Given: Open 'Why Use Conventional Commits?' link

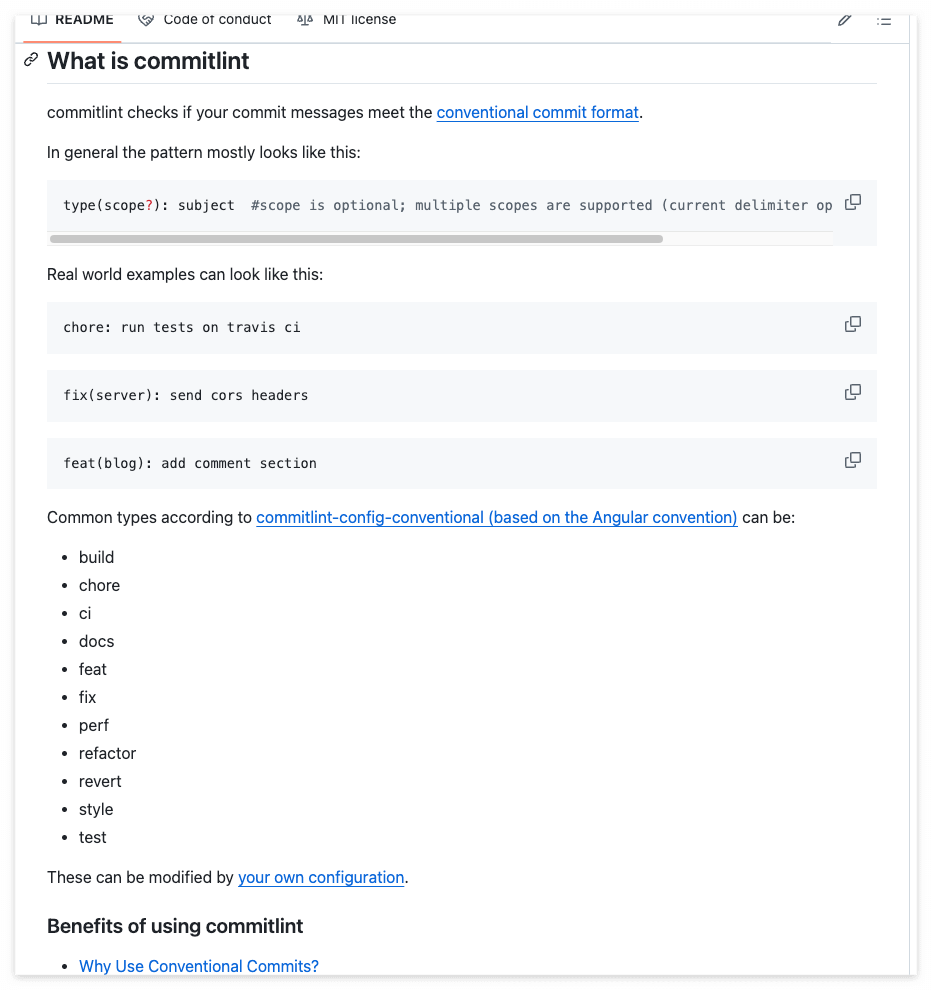Looking at the screenshot, I should 198,966.
